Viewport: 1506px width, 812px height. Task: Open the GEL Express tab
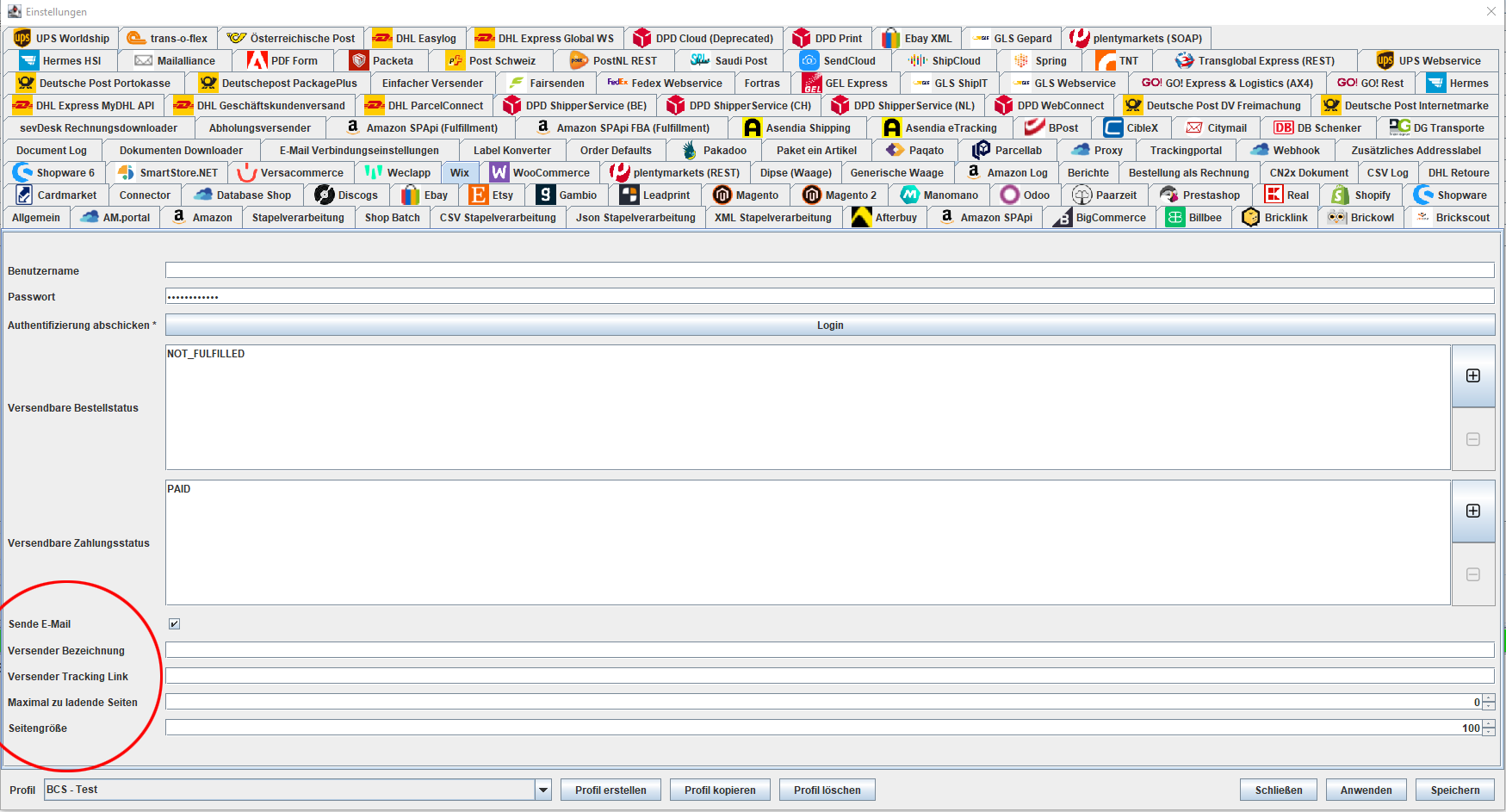846,83
